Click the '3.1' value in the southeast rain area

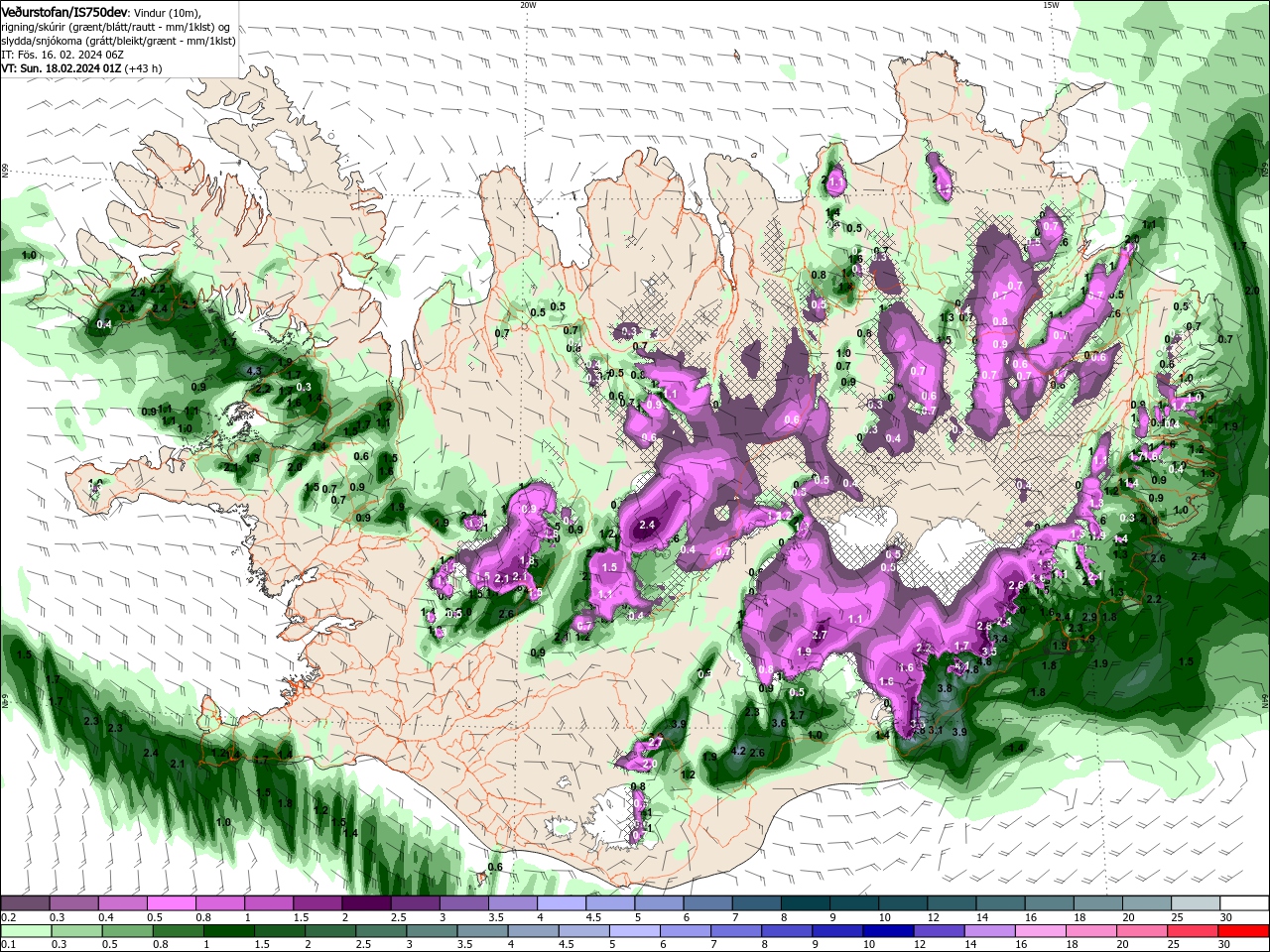pyautogui.click(x=935, y=729)
